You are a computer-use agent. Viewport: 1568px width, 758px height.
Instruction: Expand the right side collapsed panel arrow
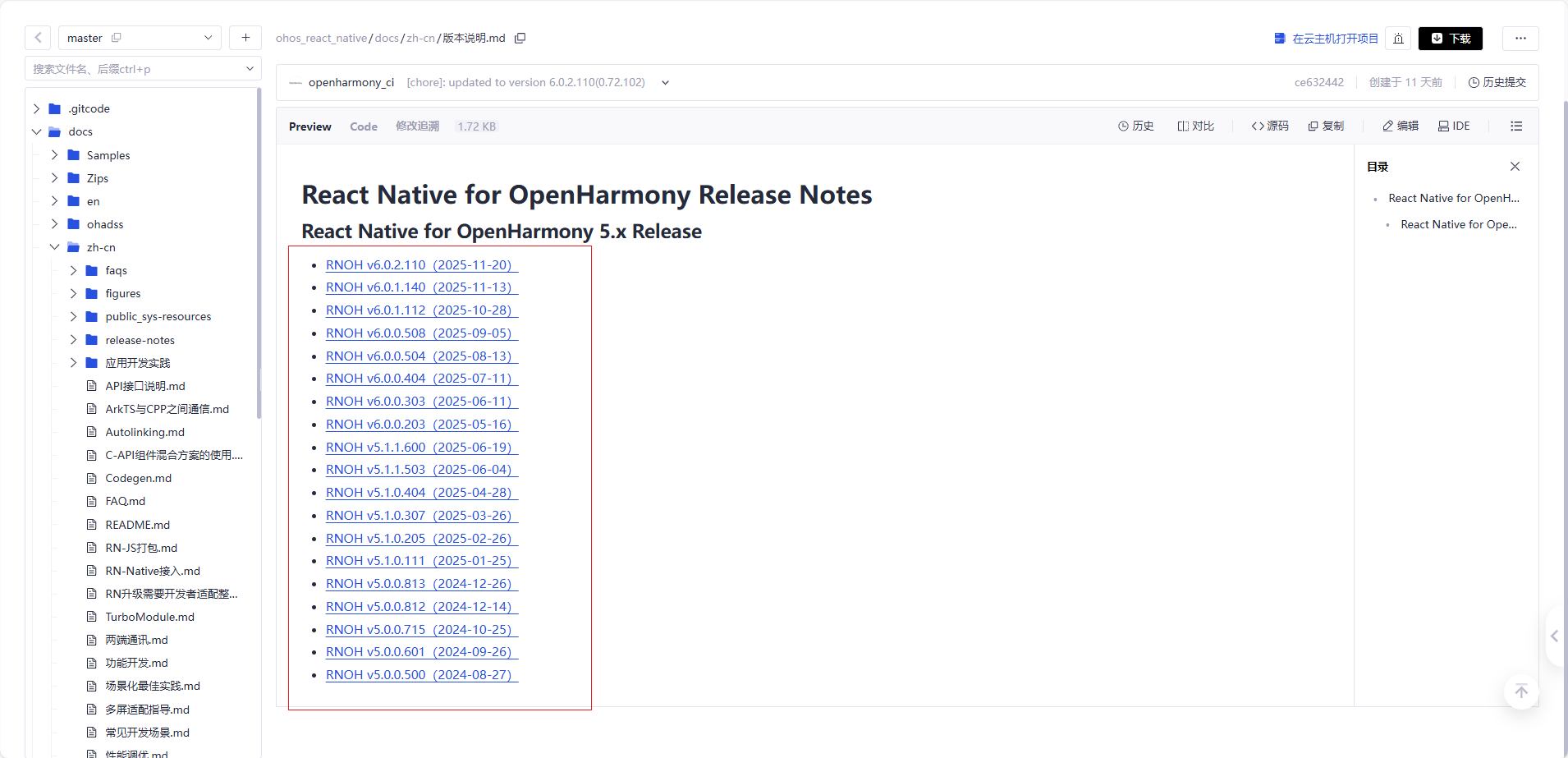pyautogui.click(x=1554, y=636)
